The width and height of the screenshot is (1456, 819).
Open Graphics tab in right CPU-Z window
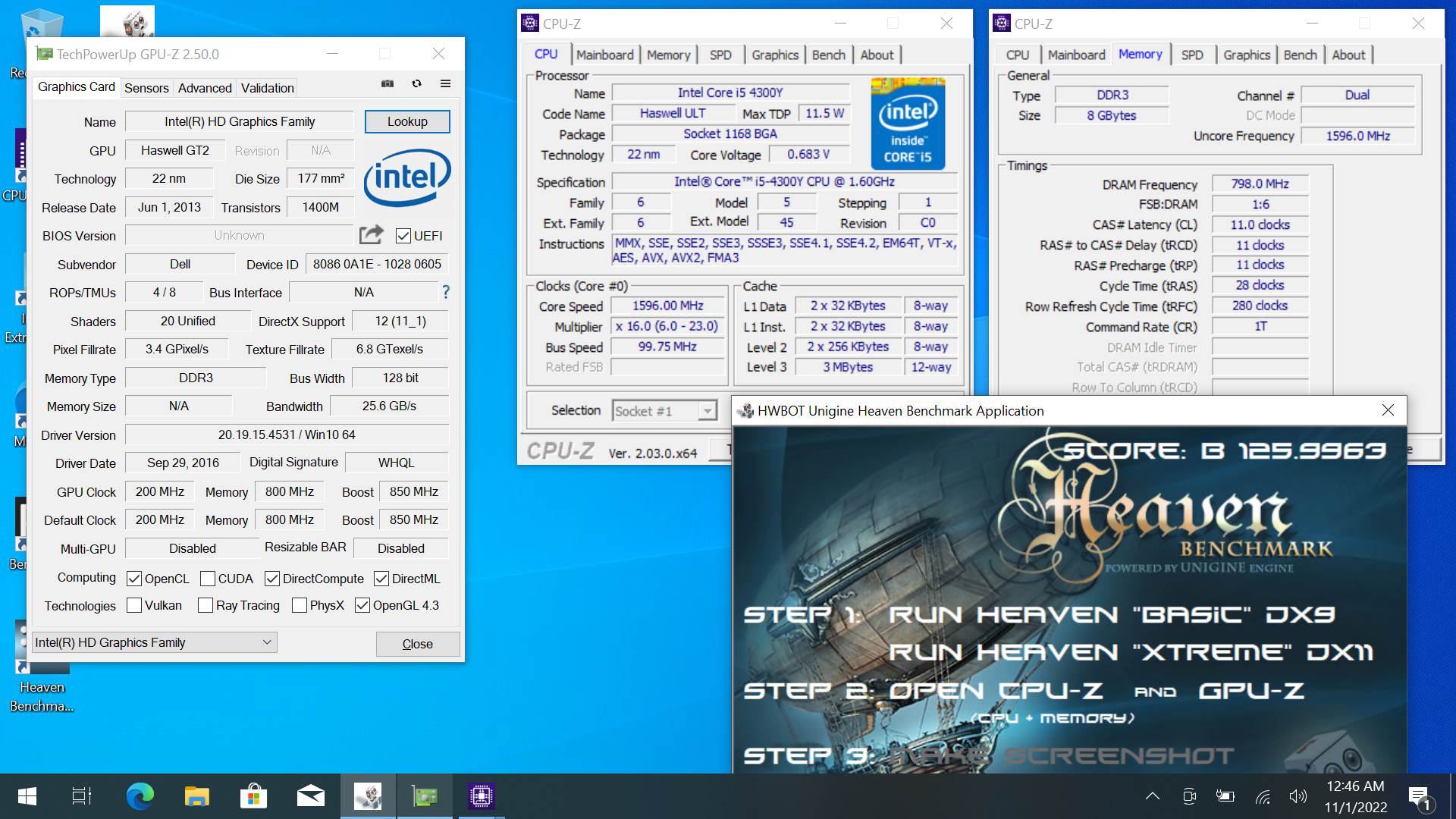tap(1246, 55)
